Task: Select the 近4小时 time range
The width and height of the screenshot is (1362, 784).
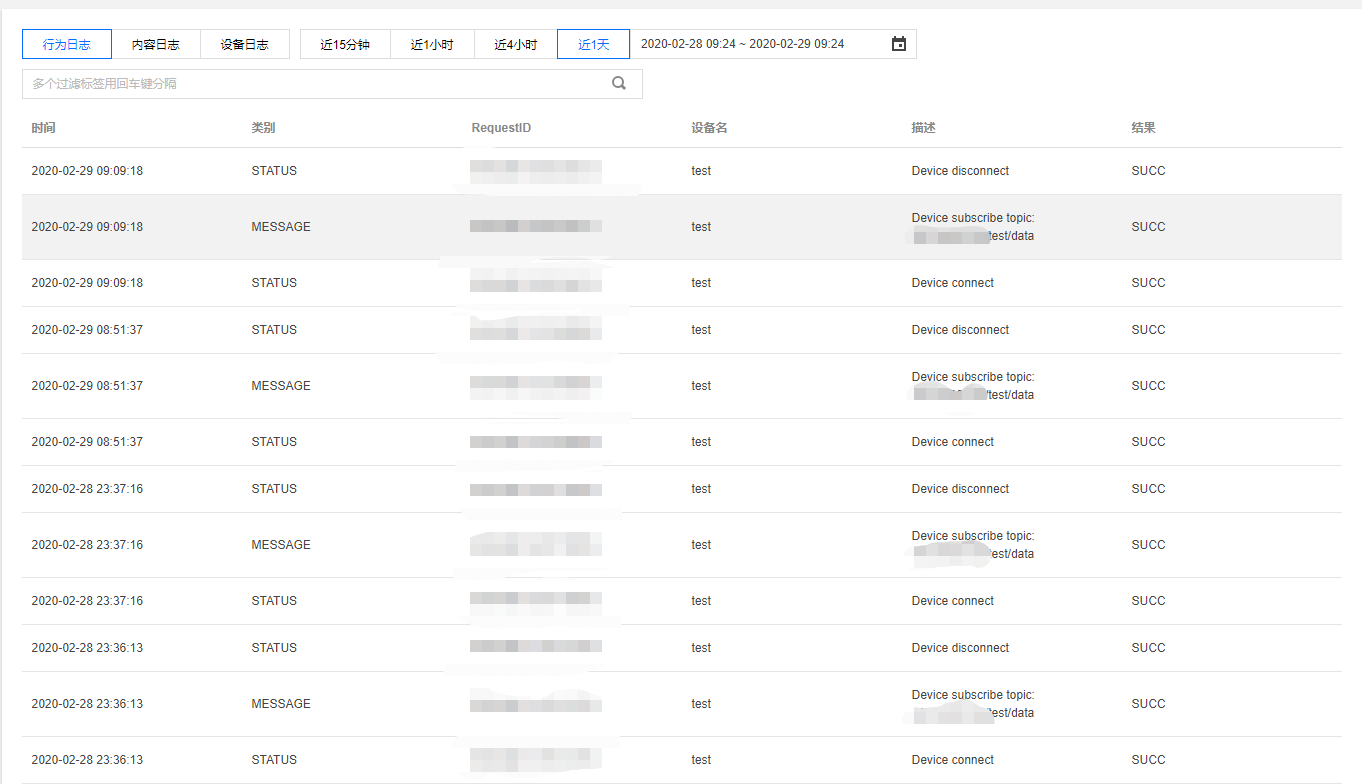Action: coord(514,43)
